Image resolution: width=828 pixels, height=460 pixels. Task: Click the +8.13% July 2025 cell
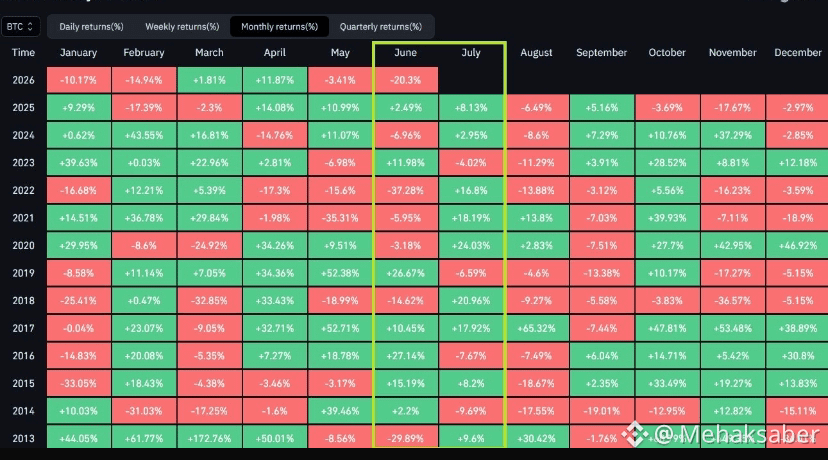(x=471, y=108)
